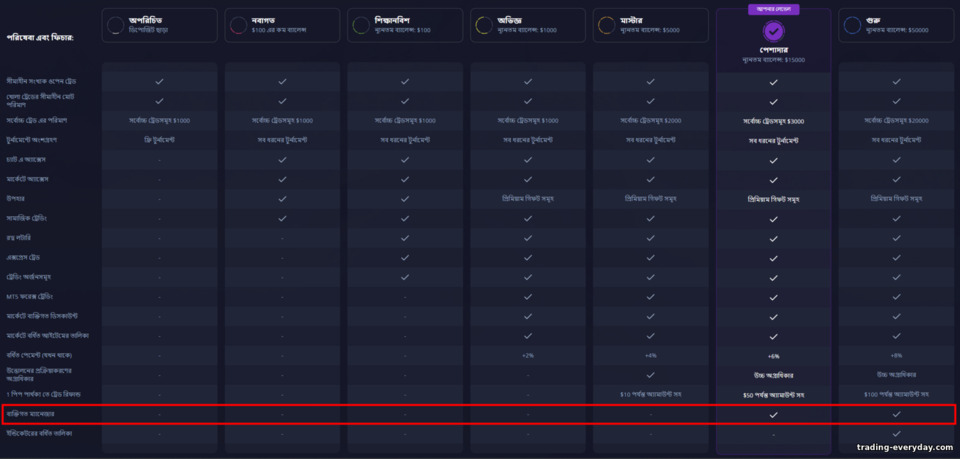
Task: Click 'সামাজিক ট্রেডিং' row label
Action: tap(26, 218)
